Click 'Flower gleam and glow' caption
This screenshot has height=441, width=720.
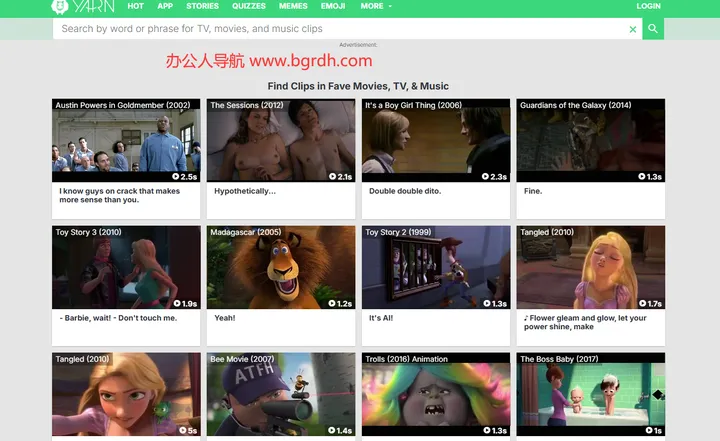click(x=585, y=322)
